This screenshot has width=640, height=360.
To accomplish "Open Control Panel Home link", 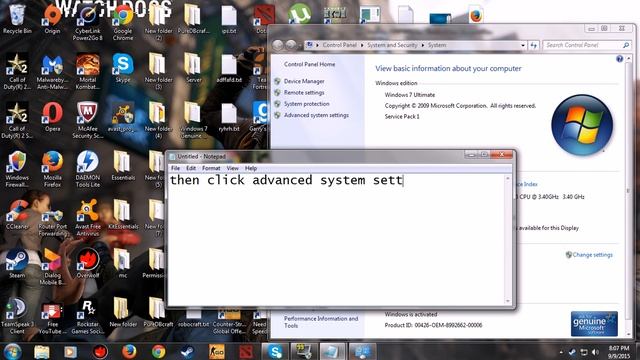I will click(x=309, y=64).
